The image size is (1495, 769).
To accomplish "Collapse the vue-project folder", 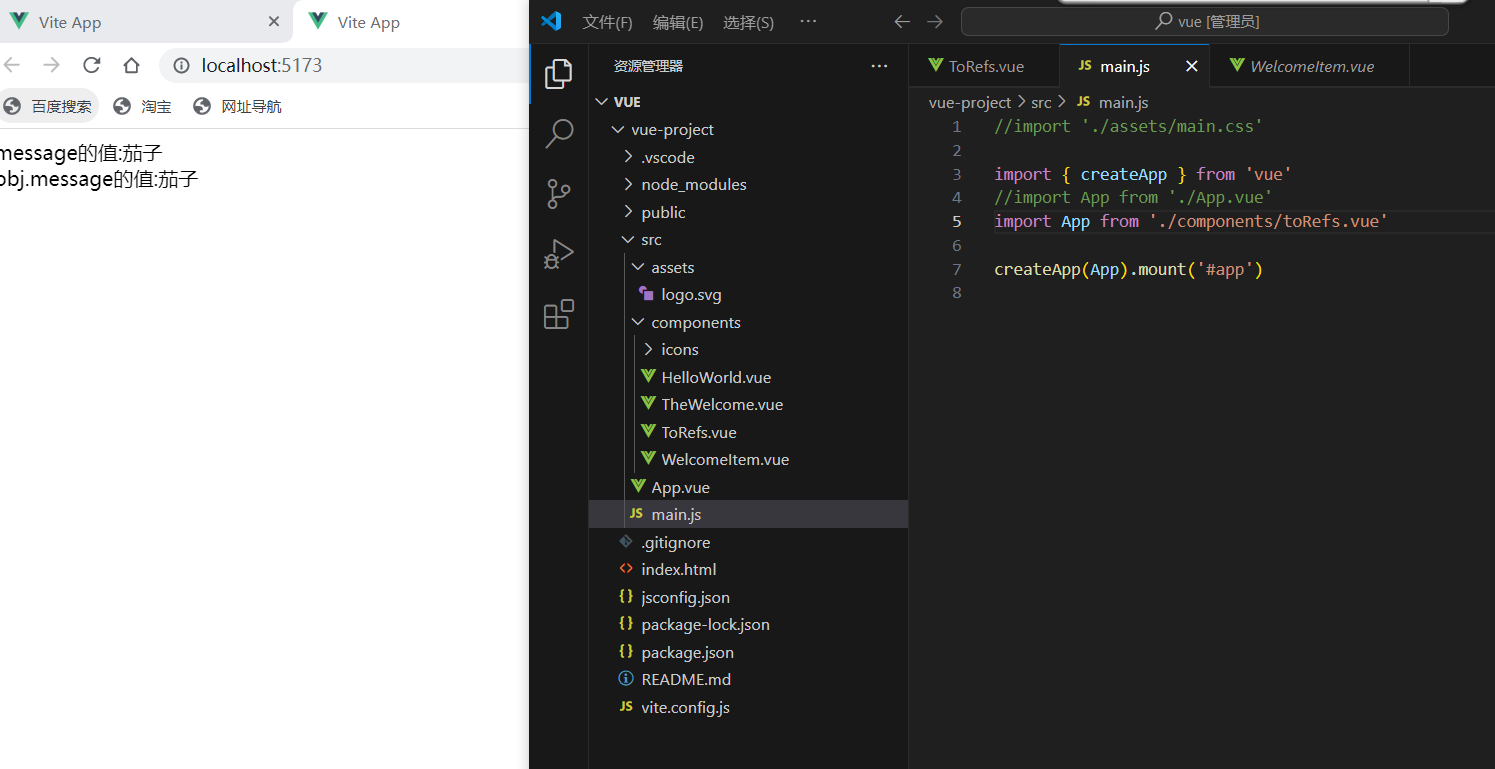I will point(617,130).
